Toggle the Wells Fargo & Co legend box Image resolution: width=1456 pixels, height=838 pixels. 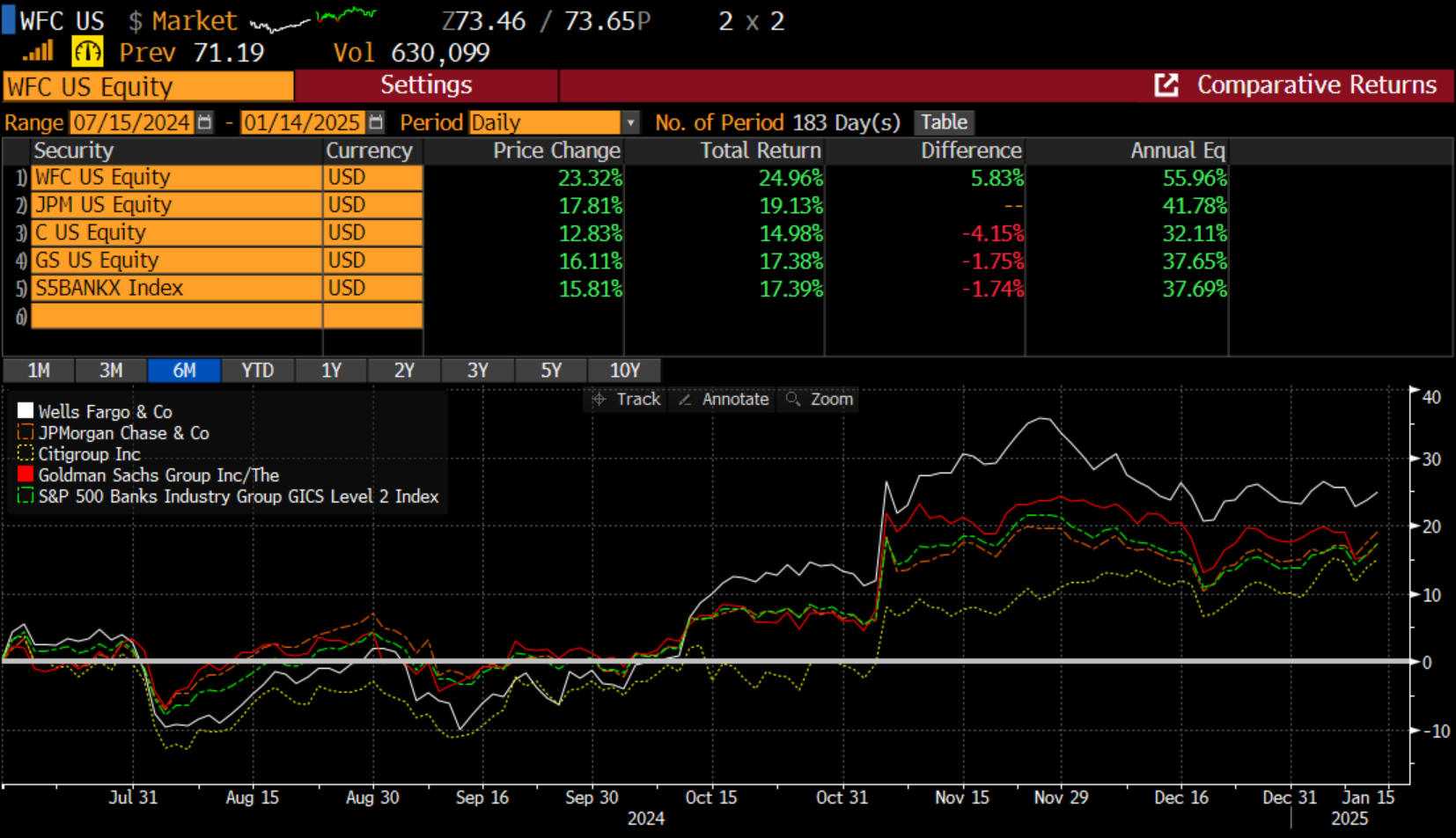[26, 411]
